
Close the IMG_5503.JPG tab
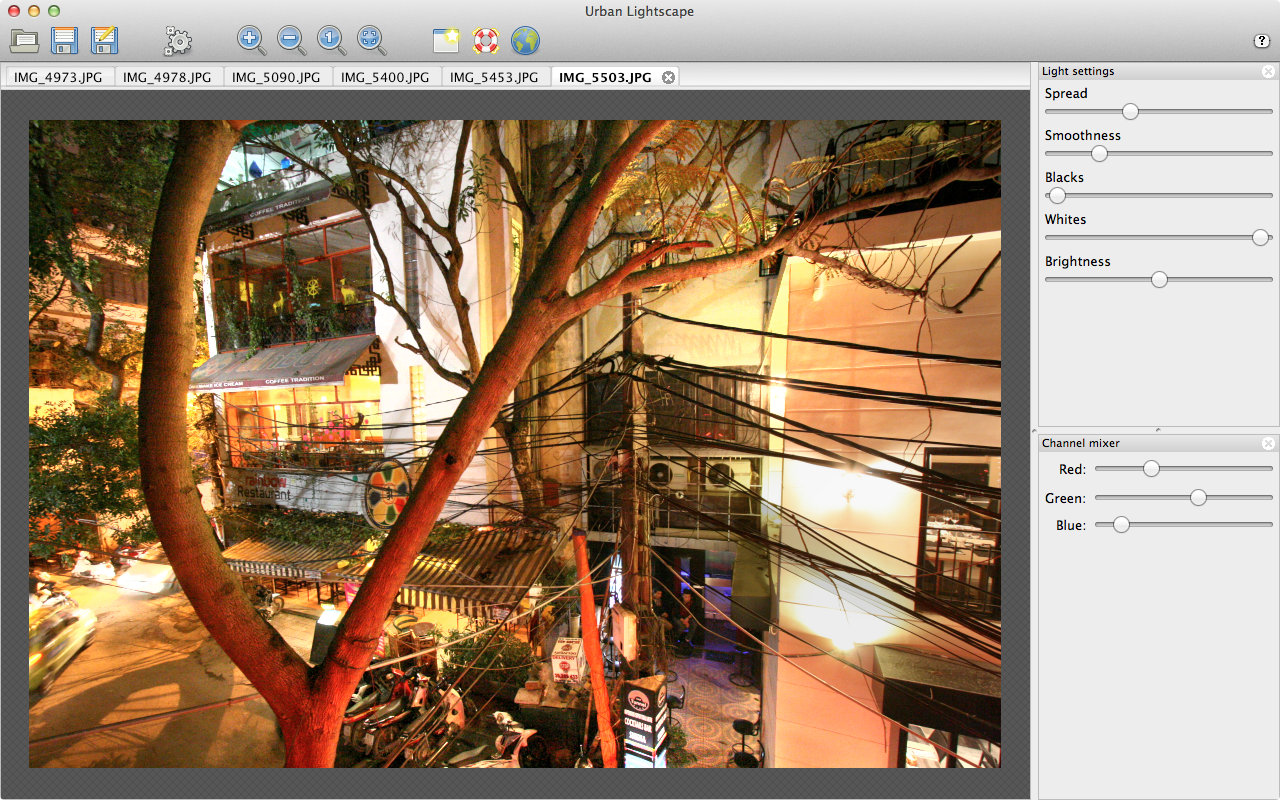point(668,77)
